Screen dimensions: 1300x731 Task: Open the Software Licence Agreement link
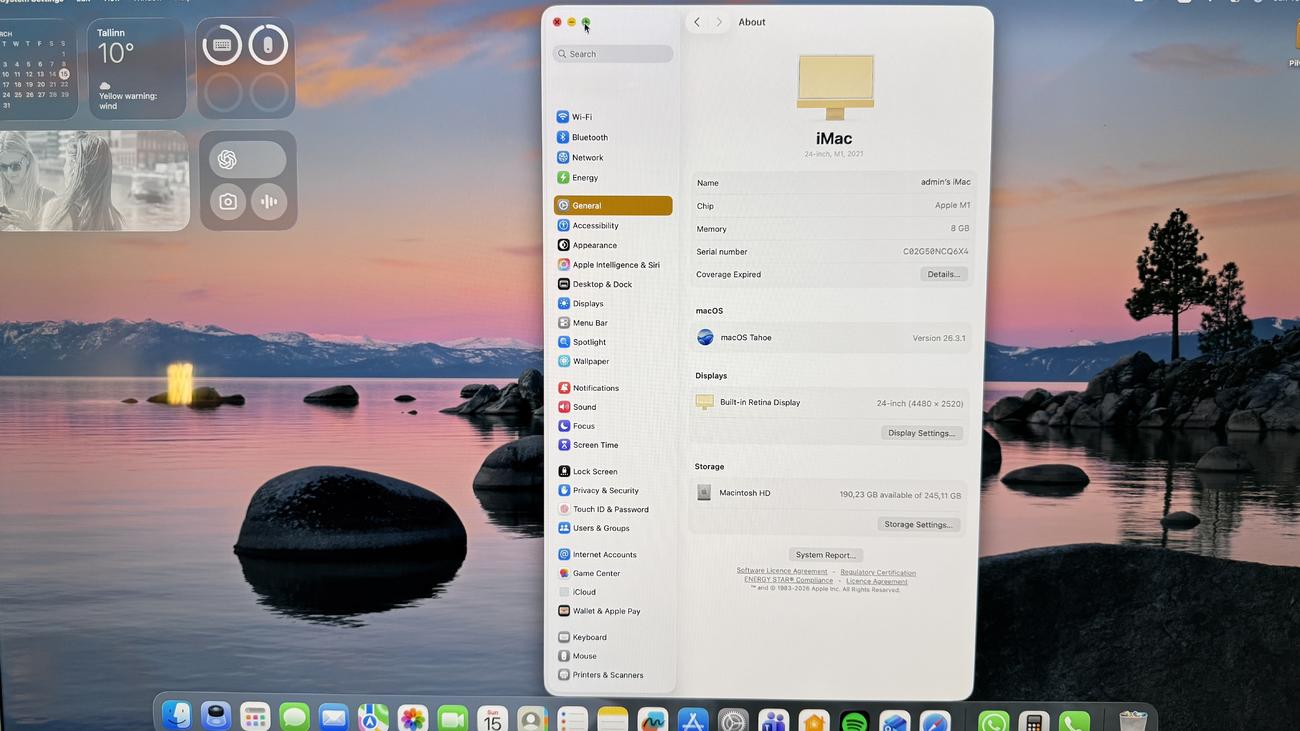(x=781, y=571)
